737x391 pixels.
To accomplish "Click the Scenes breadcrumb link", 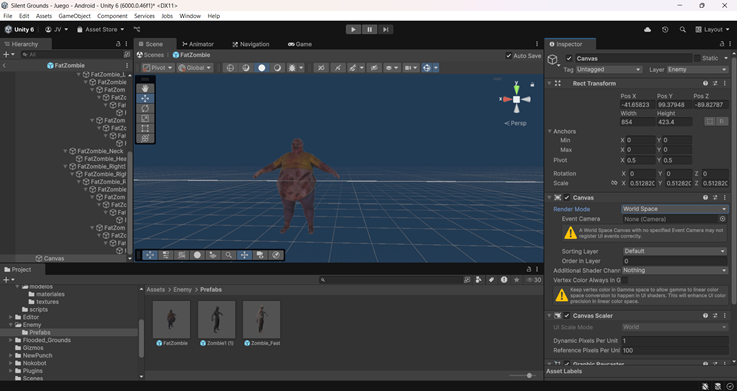I will pyautogui.click(x=150, y=55).
